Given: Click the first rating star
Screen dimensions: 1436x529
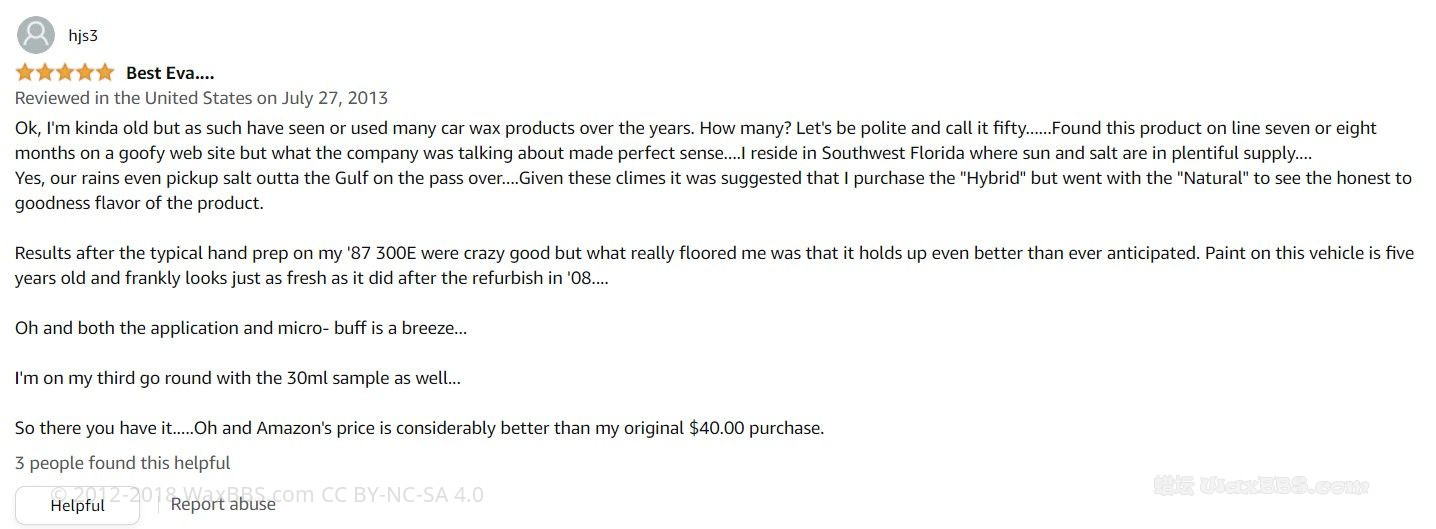Looking at the screenshot, I should [25, 72].
